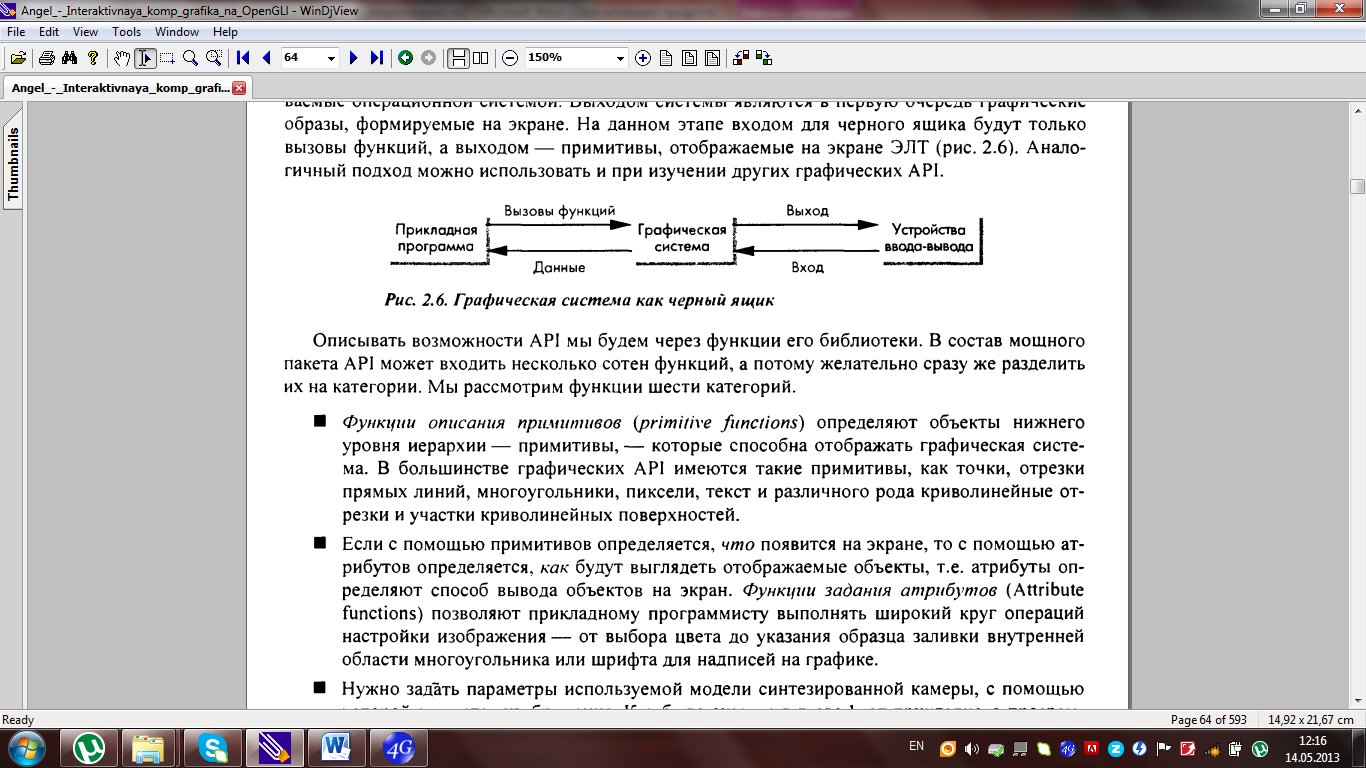This screenshot has height=768, width=1366.
Task: Open the Edit menu
Action: point(49,32)
